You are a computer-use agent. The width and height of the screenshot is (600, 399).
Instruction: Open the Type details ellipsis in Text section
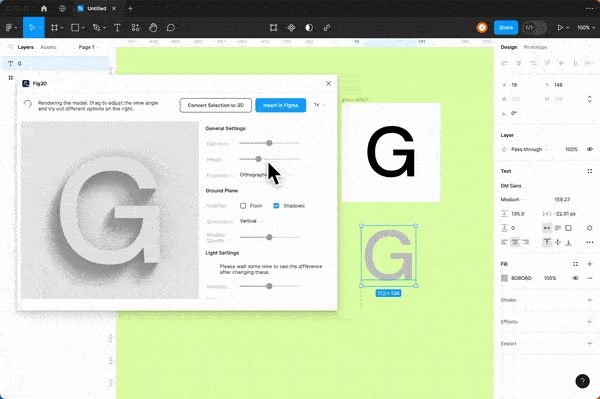point(589,242)
